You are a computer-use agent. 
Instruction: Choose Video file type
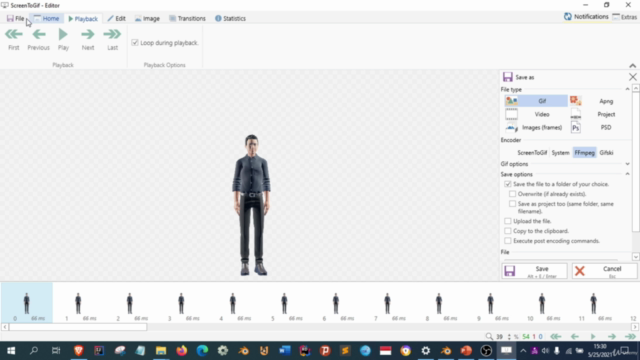tap(536, 114)
